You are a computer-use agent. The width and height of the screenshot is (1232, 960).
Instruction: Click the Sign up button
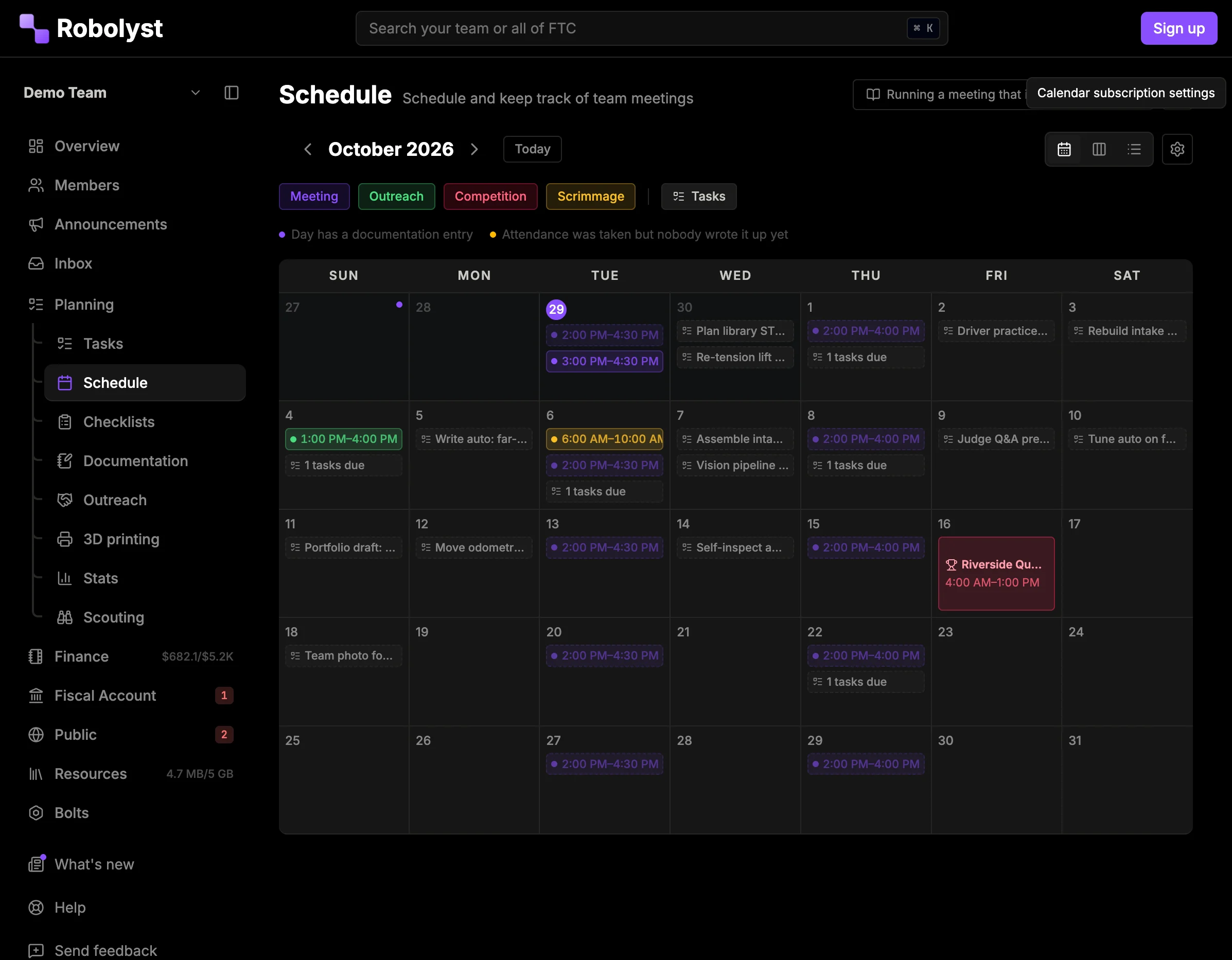point(1178,28)
